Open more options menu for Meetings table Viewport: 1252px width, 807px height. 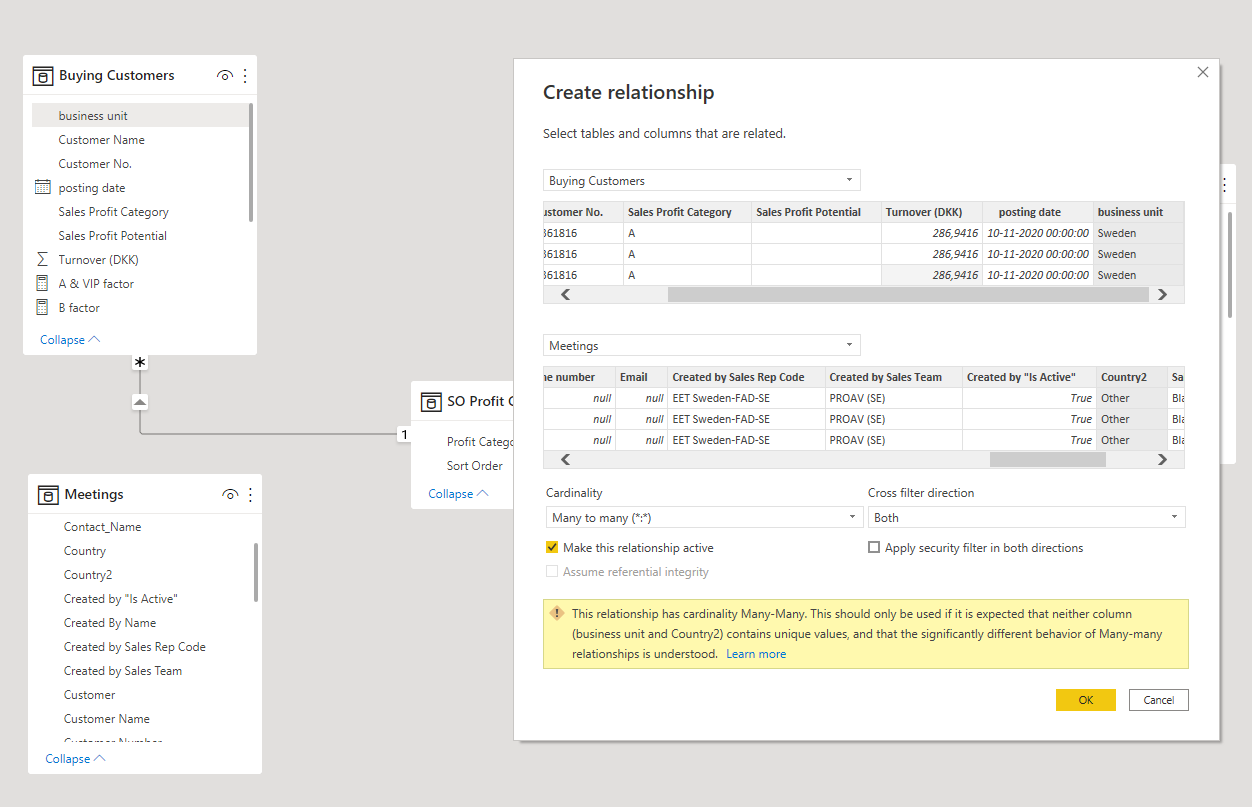click(x=250, y=495)
